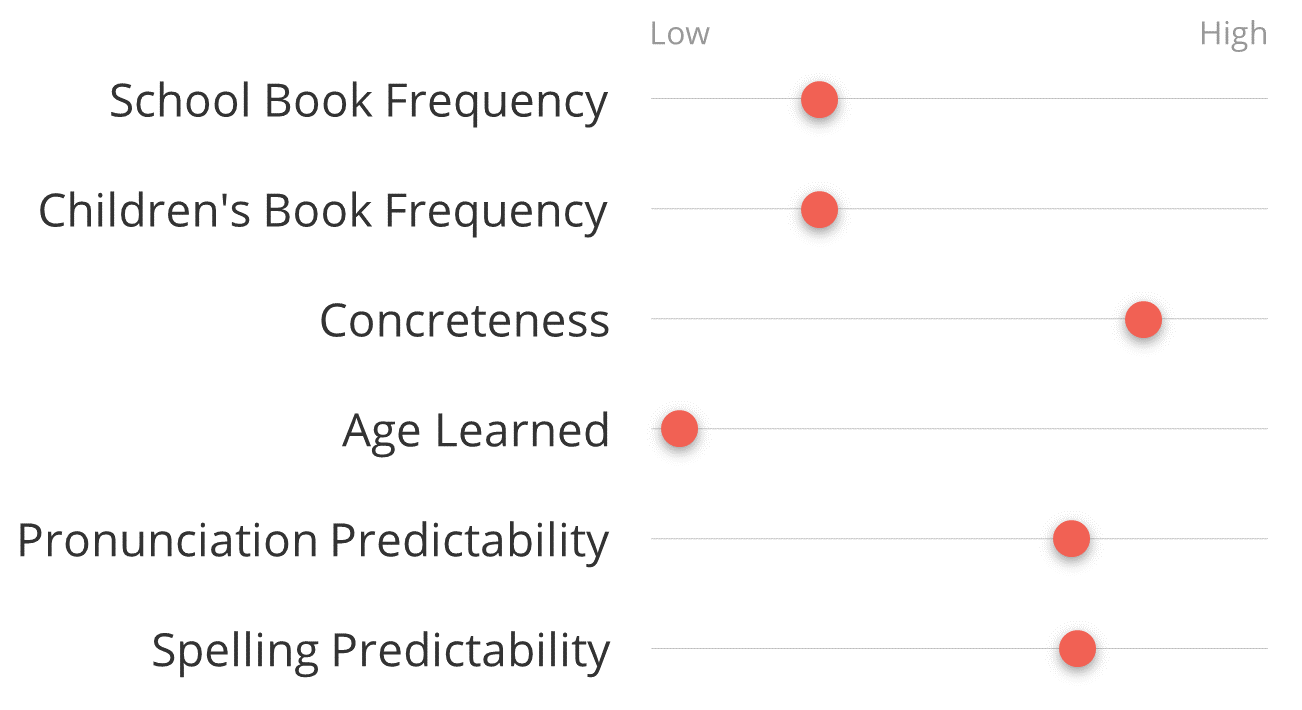Click the Low scale heading
1302x710 pixels.
click(680, 34)
